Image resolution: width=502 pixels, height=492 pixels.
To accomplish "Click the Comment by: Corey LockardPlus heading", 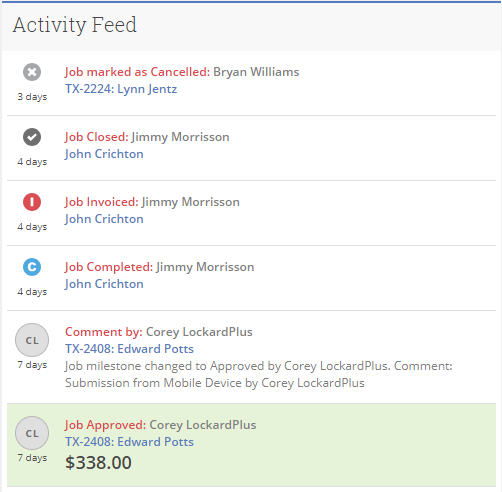I will tap(159, 332).
